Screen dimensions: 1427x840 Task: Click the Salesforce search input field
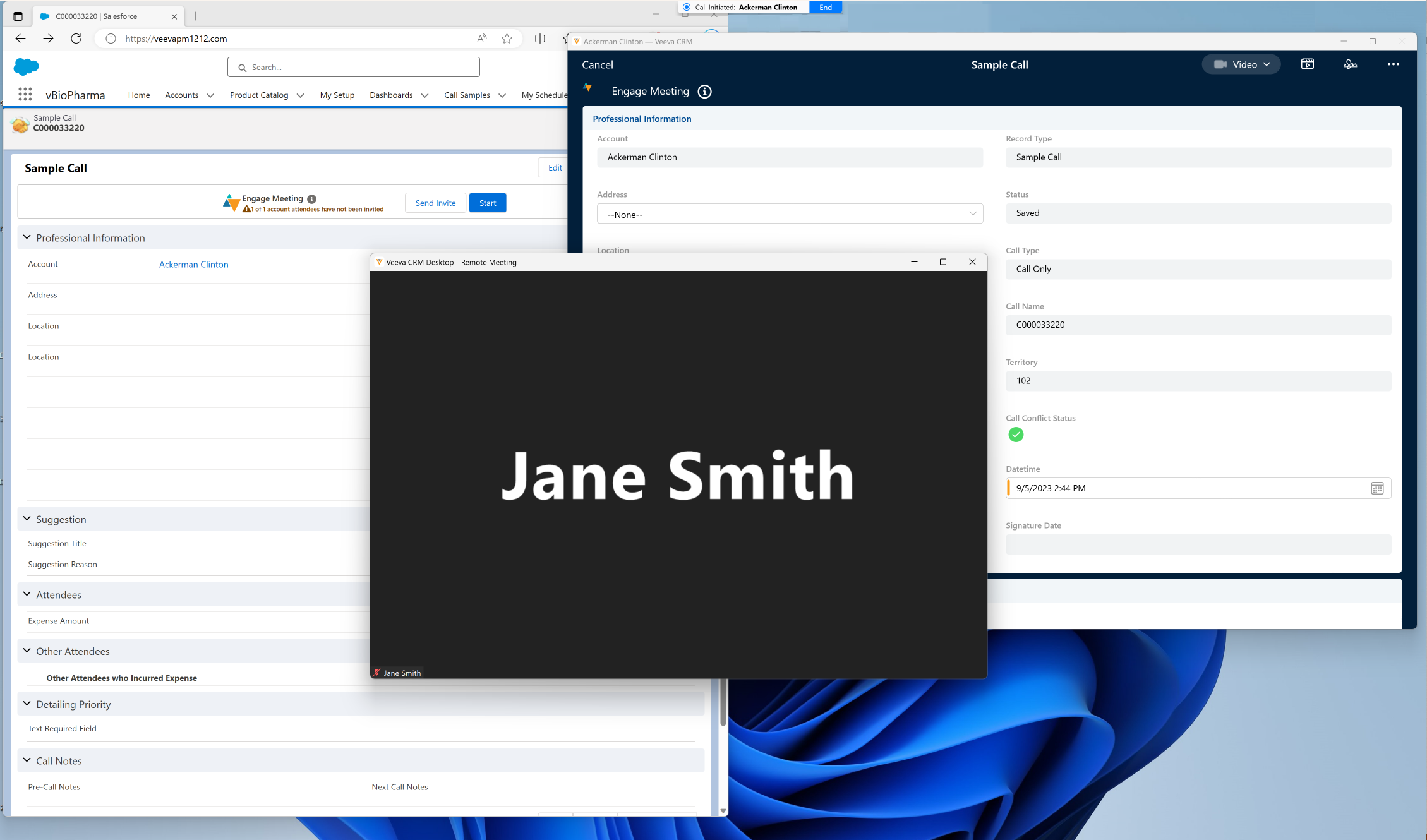pos(354,67)
